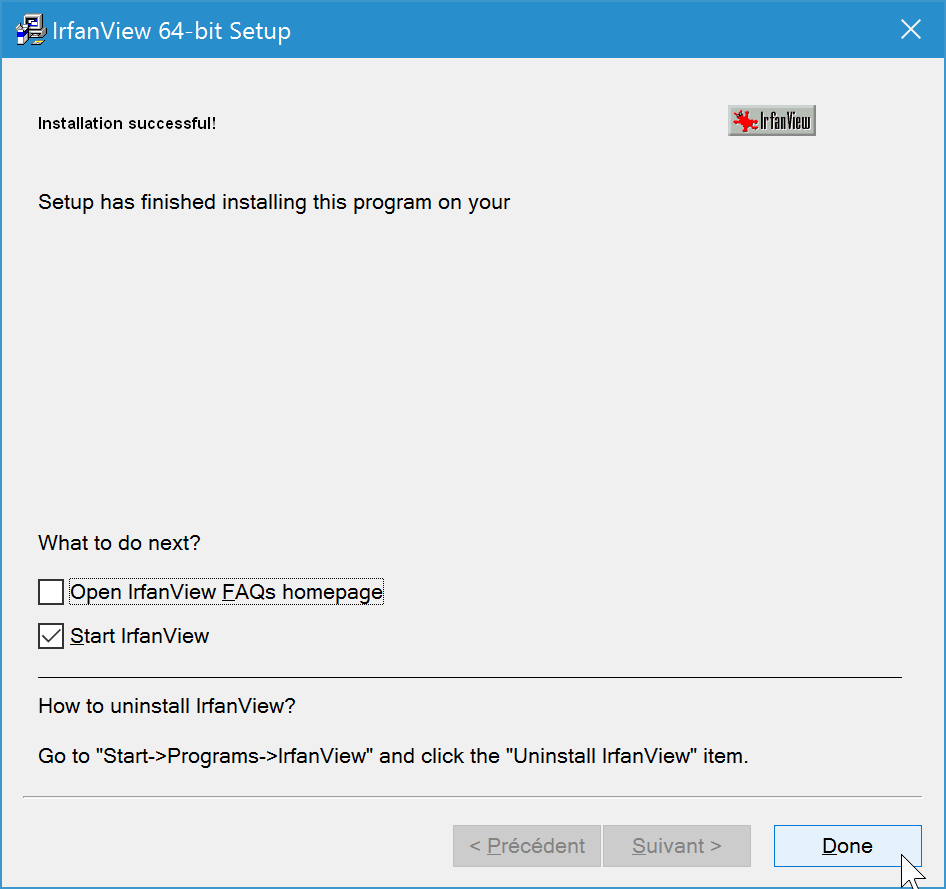The width and height of the screenshot is (946, 889).
Task: Click the disabled Suivant button
Action: click(677, 846)
